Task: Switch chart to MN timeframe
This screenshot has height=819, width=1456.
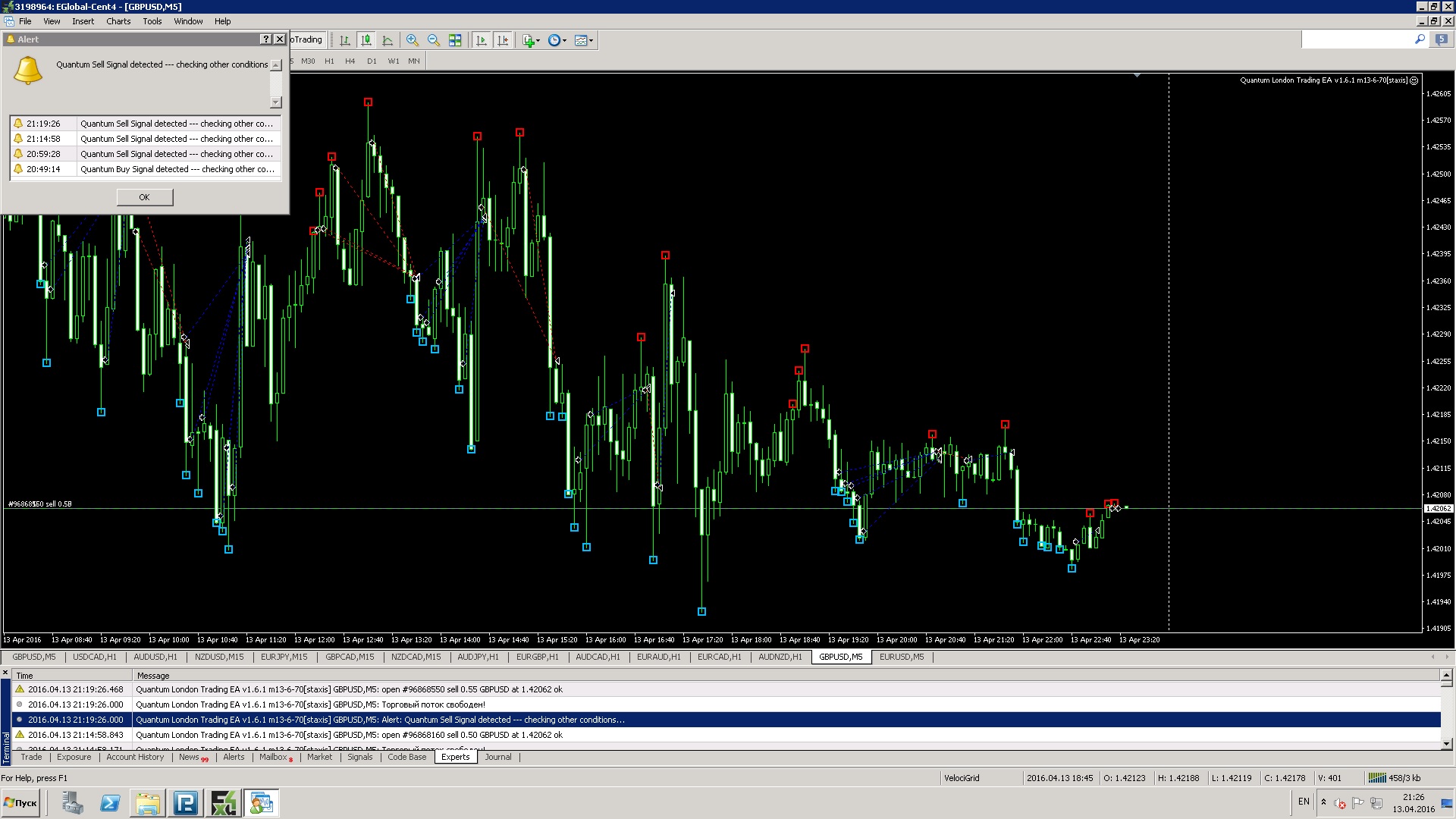Action: point(414,61)
